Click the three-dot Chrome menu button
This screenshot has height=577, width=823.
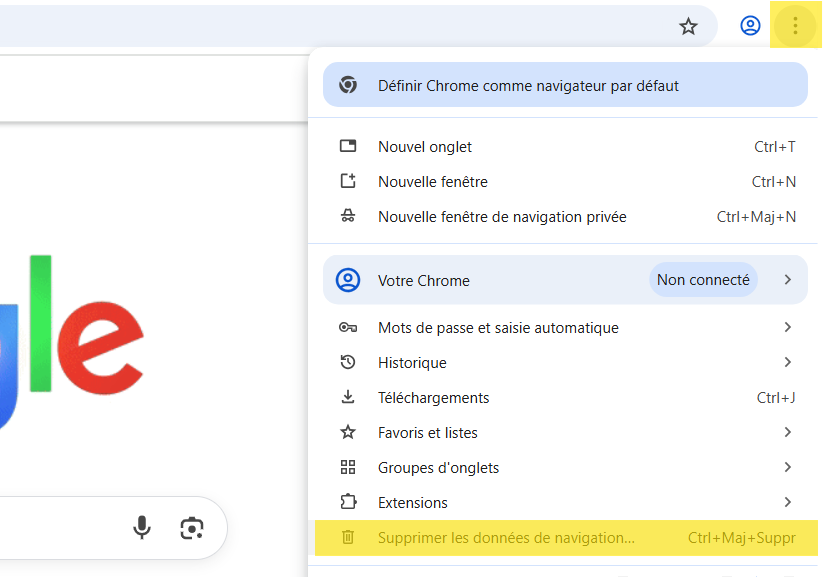point(795,26)
